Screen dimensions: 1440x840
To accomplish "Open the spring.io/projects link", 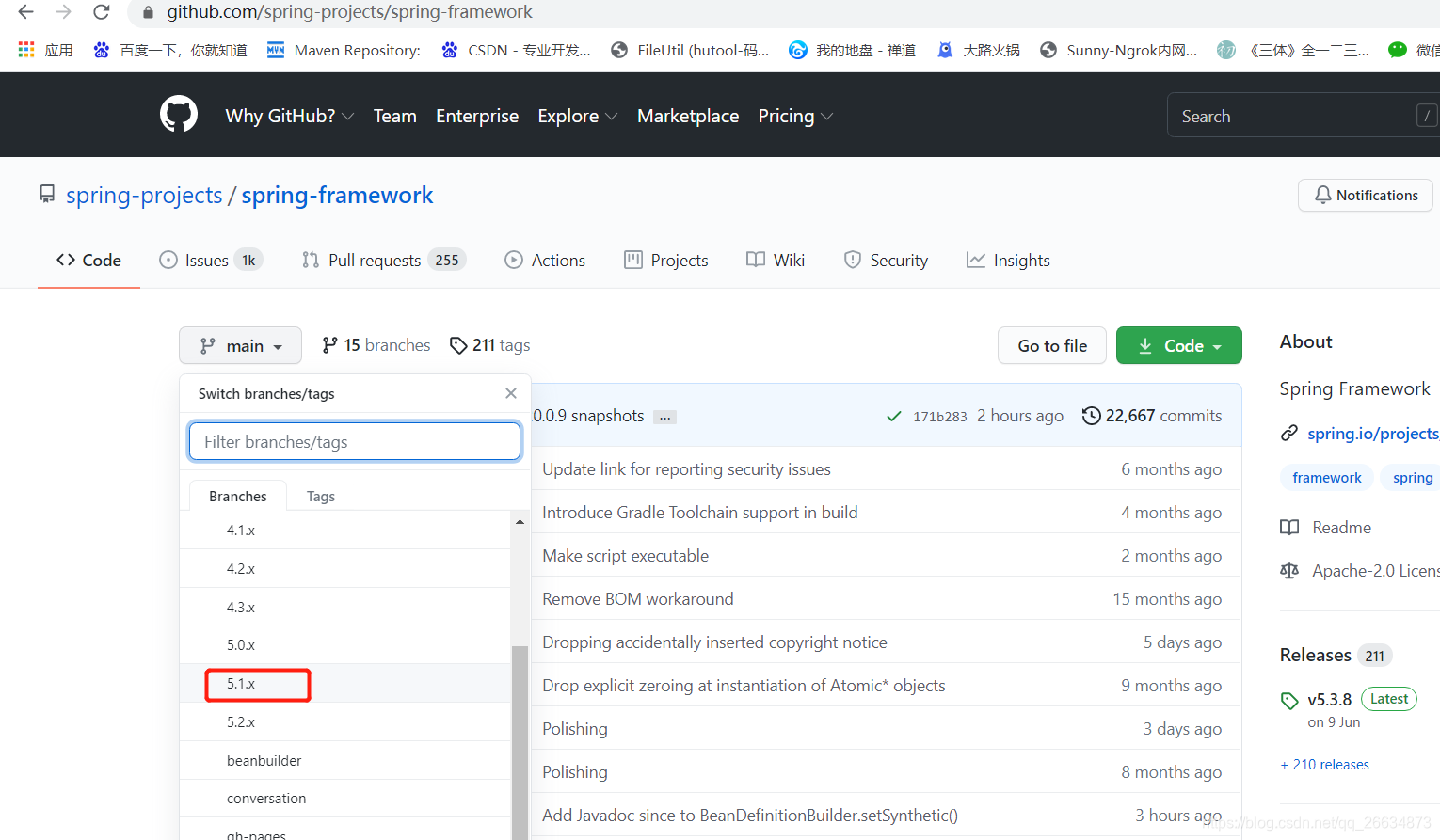I will pyautogui.click(x=1372, y=433).
